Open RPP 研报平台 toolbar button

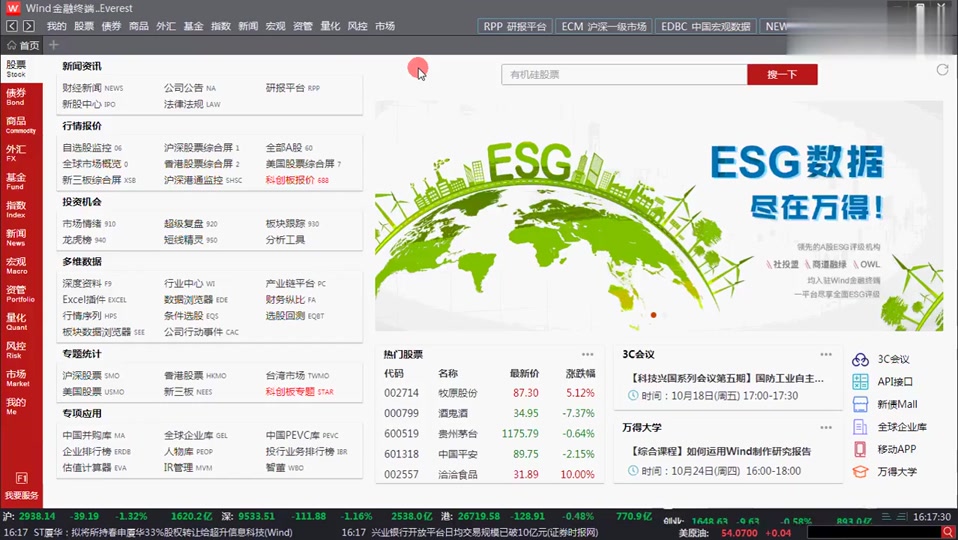coord(514,26)
